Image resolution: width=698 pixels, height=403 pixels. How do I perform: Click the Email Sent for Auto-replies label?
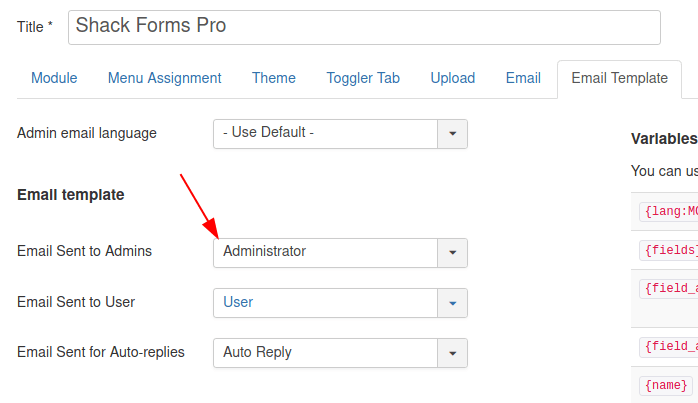[101, 352]
